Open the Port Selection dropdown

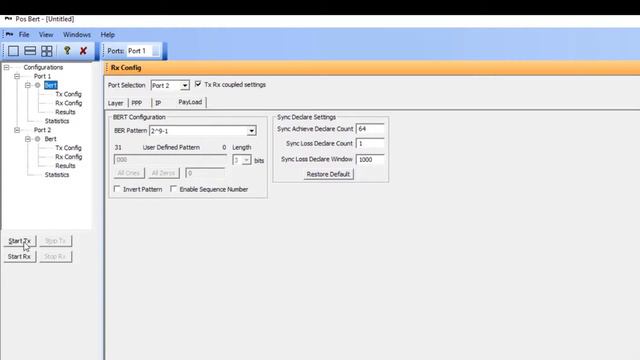(x=184, y=85)
